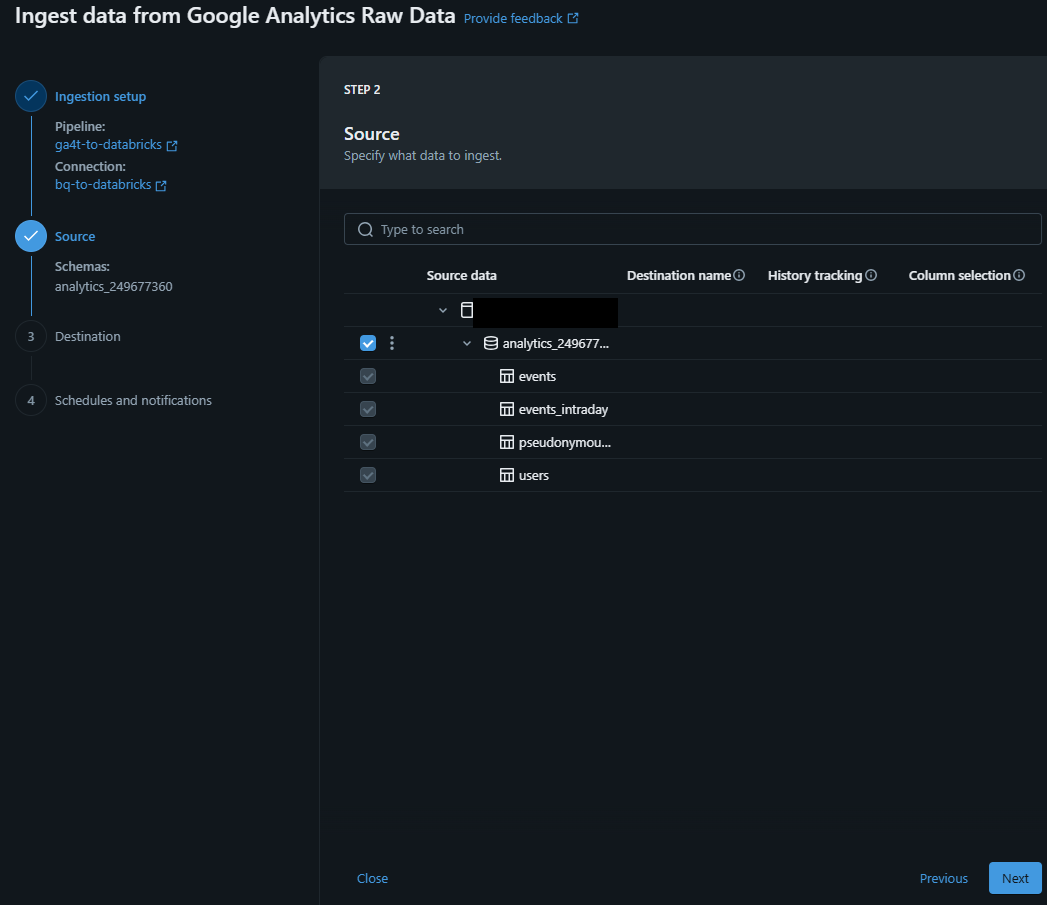1047x905 pixels.
Task: Click external link icon beside Provide feedback
Action: tap(573, 19)
